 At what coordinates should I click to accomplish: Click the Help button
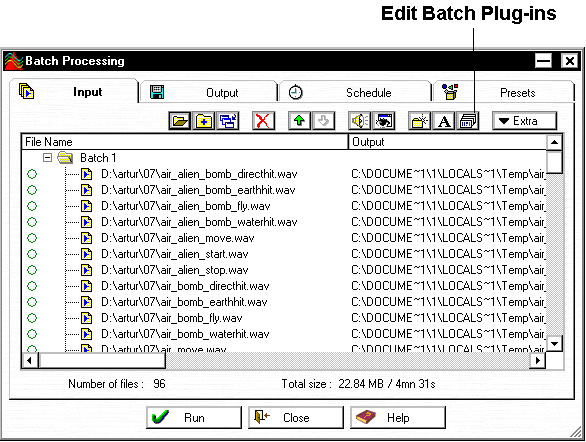point(398,417)
